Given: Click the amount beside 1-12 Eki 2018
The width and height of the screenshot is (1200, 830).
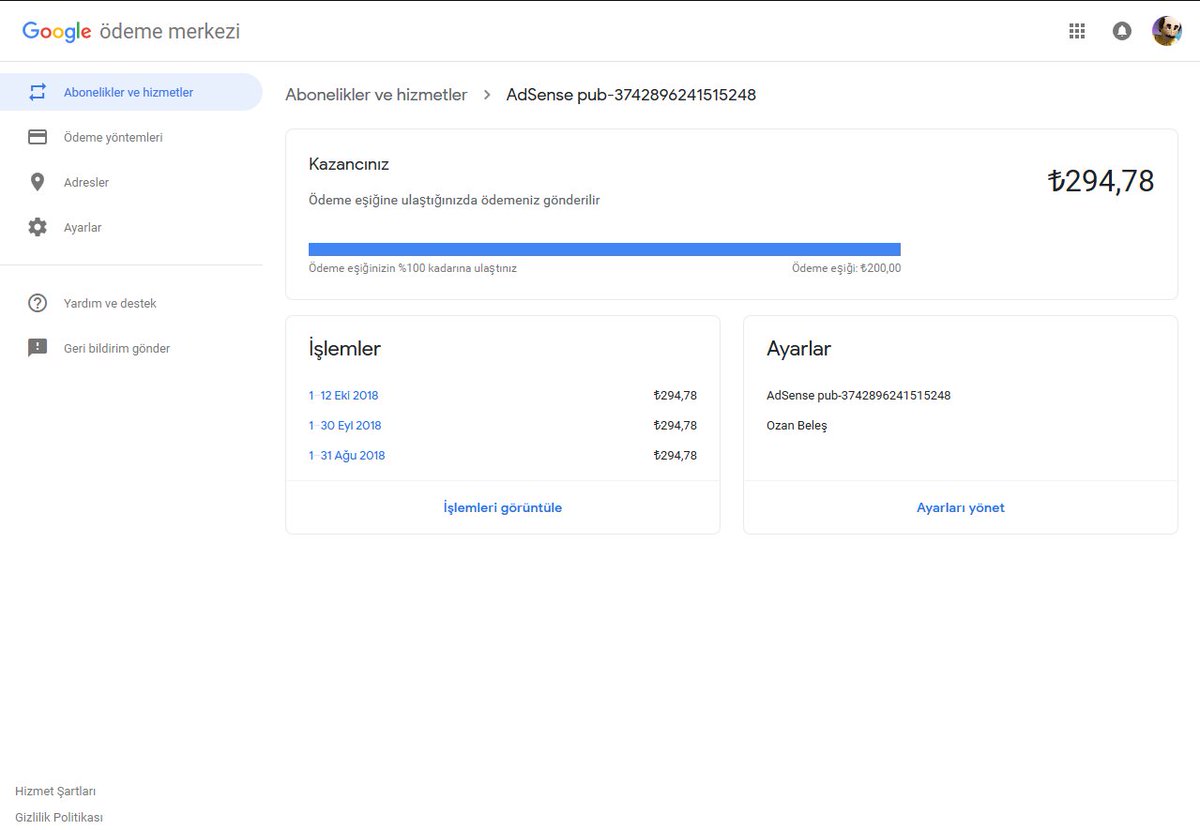Looking at the screenshot, I should 675,395.
